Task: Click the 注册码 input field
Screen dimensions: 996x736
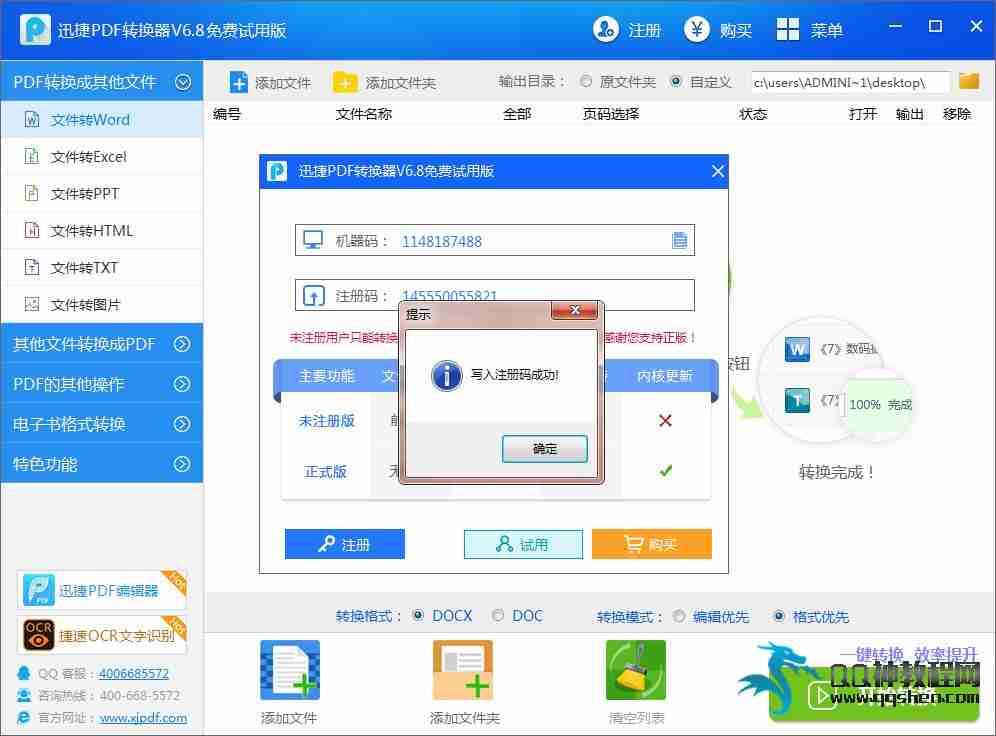Action: coord(495,295)
